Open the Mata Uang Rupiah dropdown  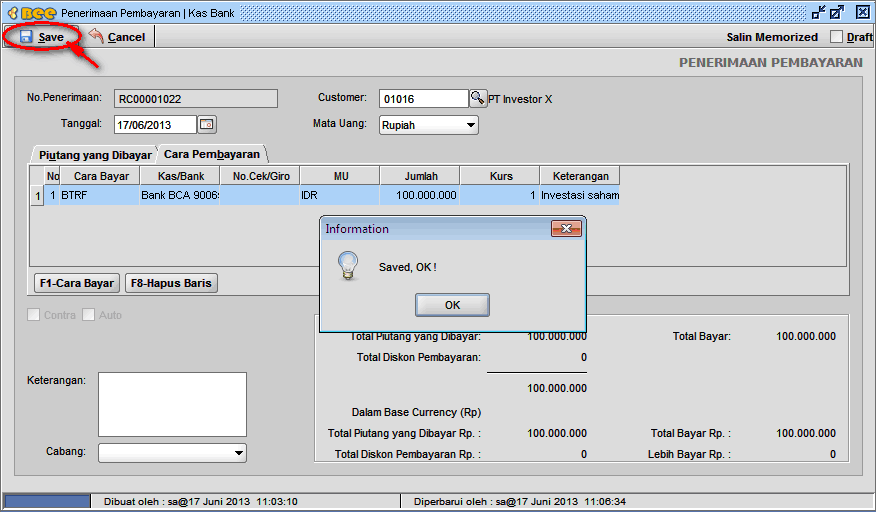[x=429, y=125]
